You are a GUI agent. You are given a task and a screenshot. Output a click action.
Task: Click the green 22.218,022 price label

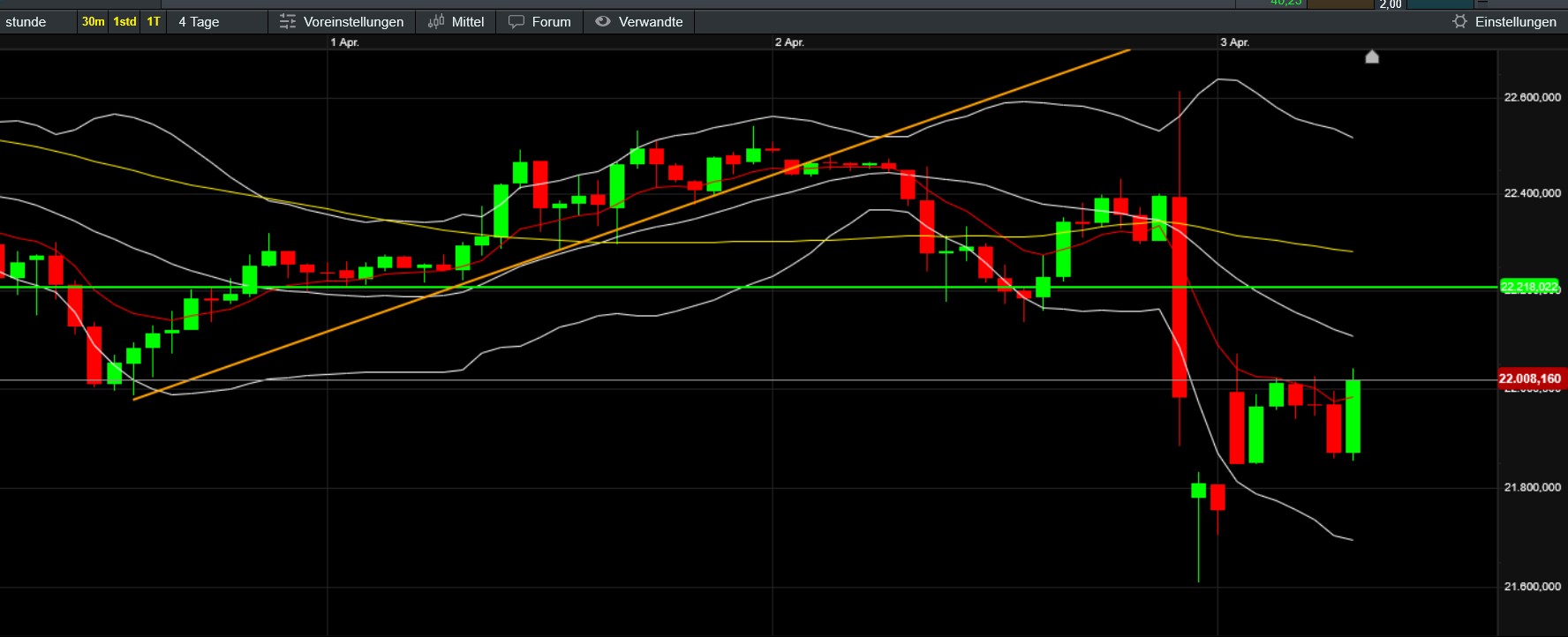click(1530, 287)
